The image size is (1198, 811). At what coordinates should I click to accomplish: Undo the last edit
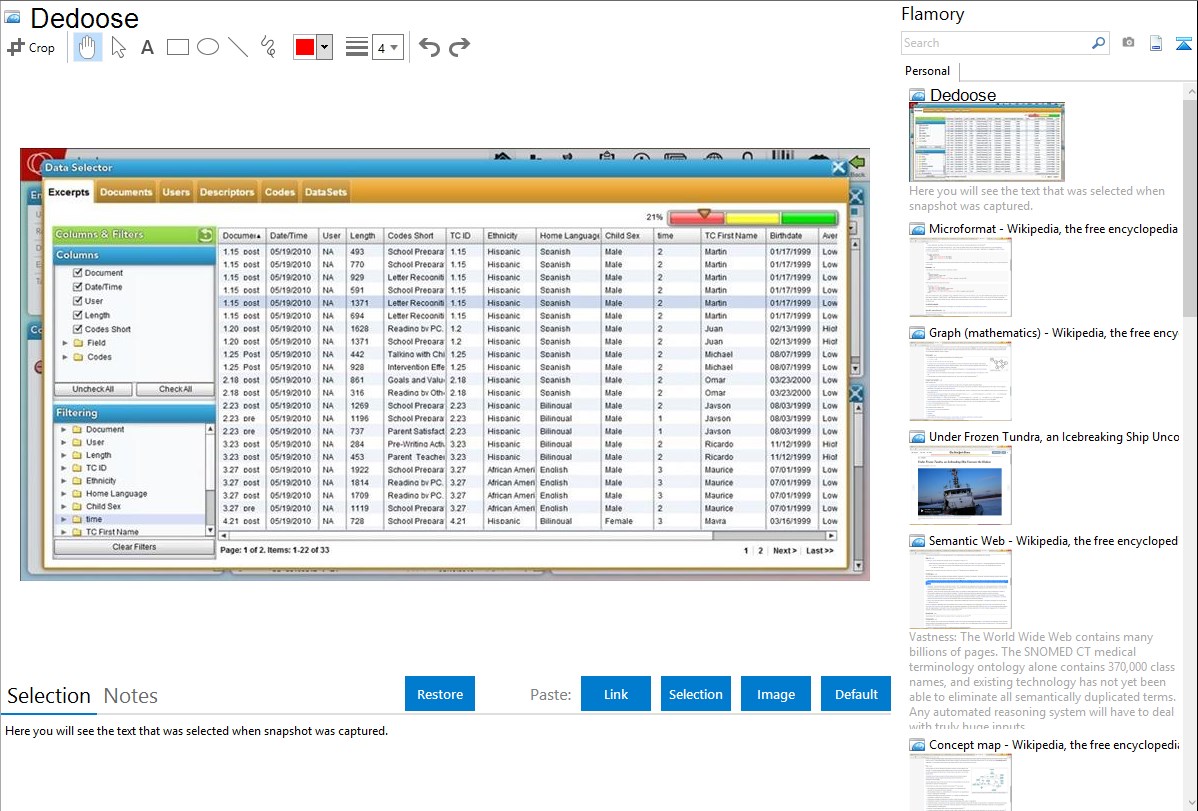429,47
